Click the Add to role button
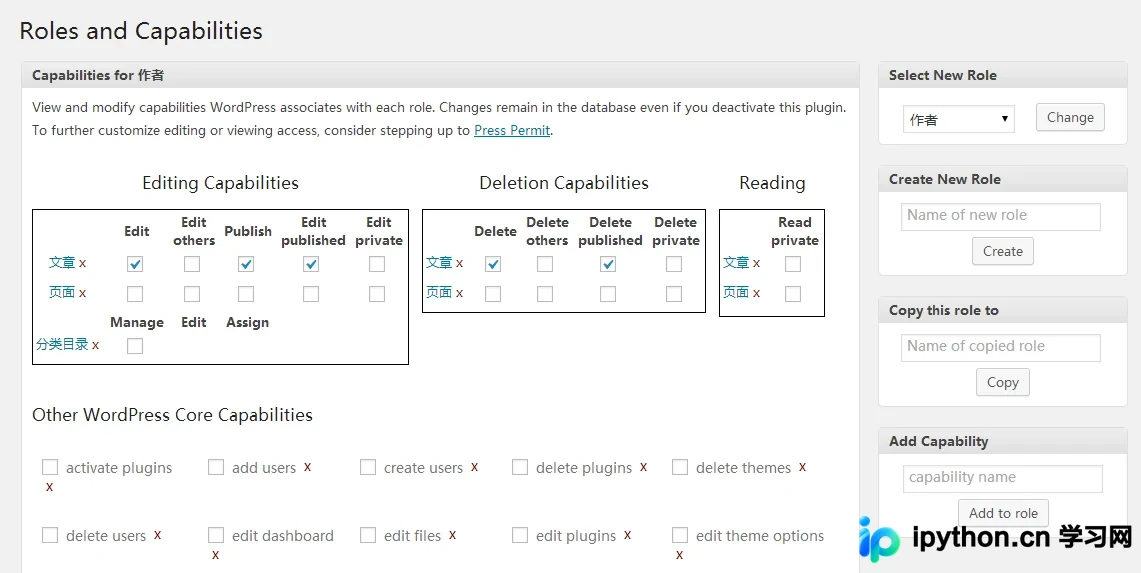Screen dimensions: 1141x573 point(1003,513)
